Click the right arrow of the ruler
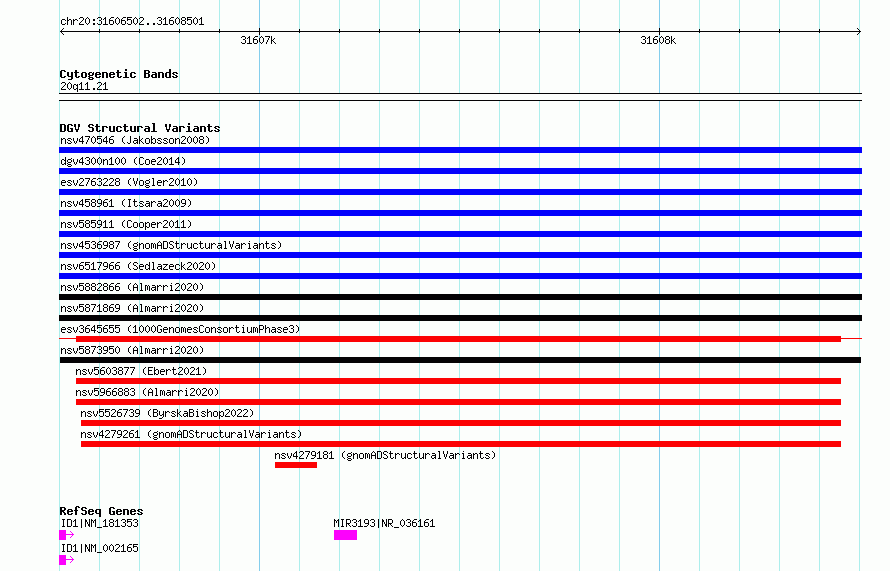Screen dimensions: 890x571 [859, 32]
